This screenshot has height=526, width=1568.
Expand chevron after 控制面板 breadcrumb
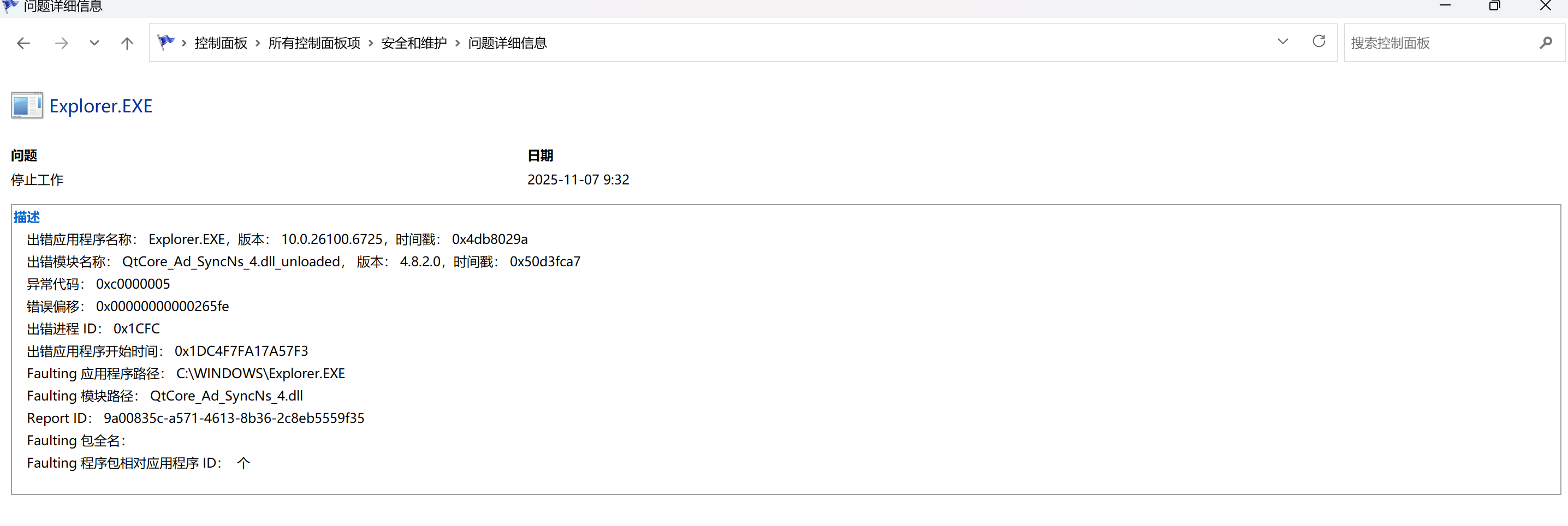pos(258,43)
